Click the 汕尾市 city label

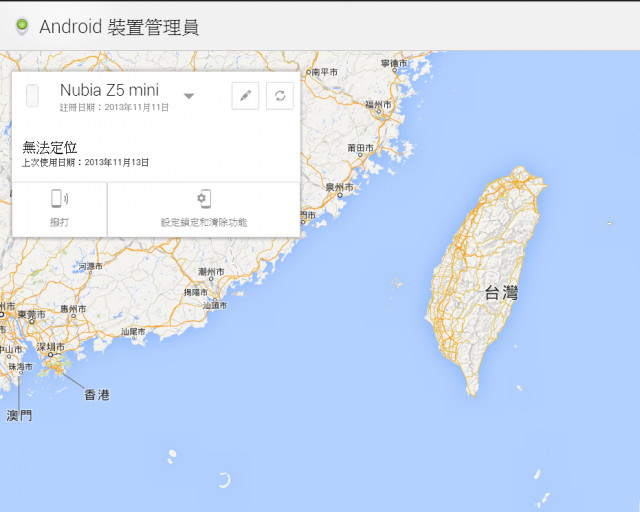pyautogui.click(x=133, y=332)
